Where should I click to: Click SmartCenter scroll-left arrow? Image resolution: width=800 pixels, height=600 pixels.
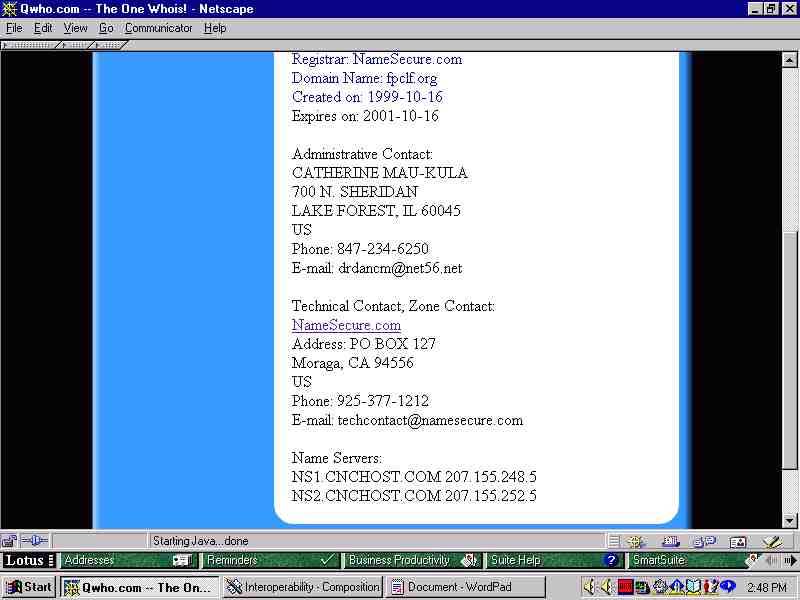coord(772,560)
